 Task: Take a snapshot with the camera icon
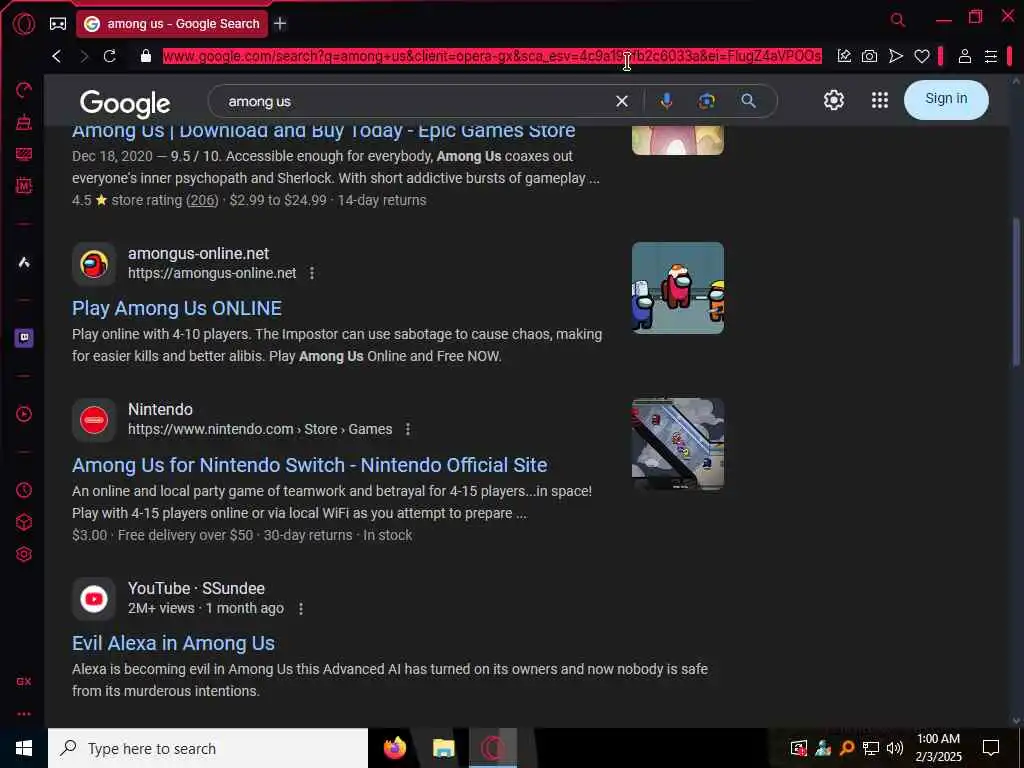869,56
